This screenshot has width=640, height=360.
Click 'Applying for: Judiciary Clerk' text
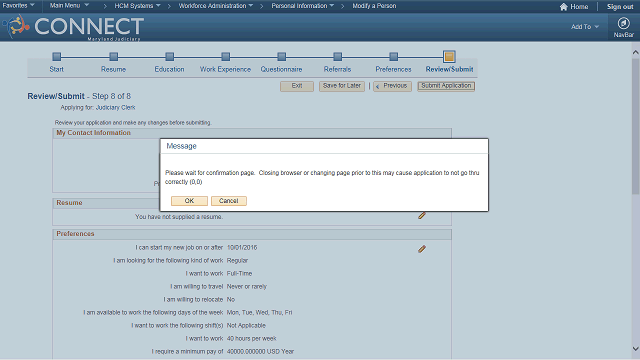coord(98,108)
